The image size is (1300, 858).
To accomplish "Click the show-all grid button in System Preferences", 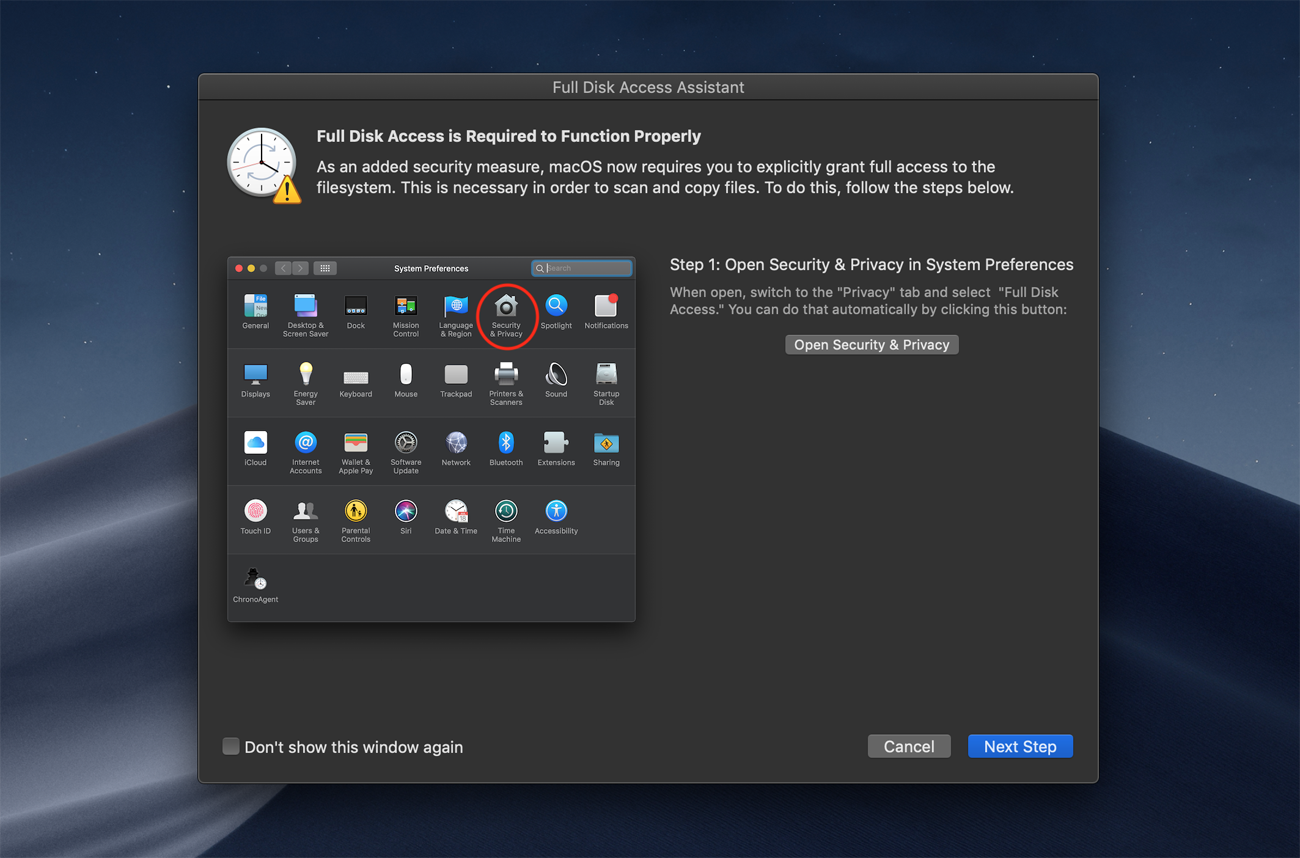I will tap(325, 268).
